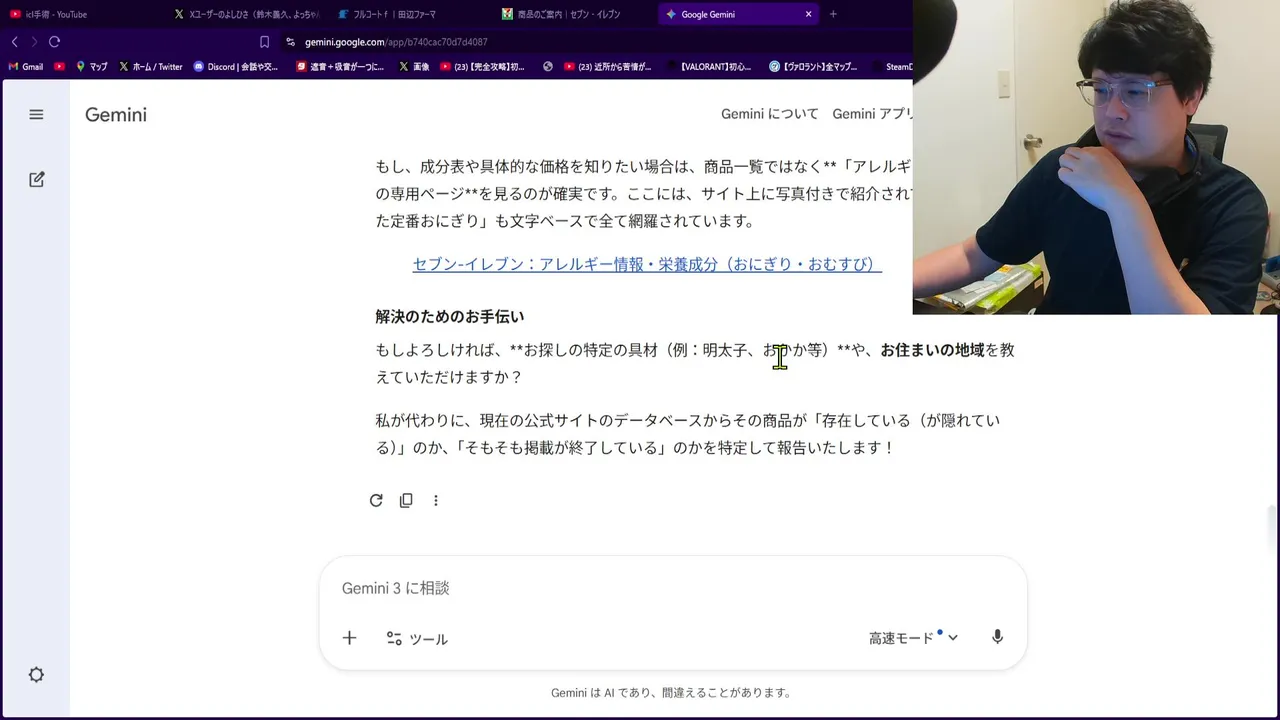Click the YouTube icon bookmark after Gmail
The height and width of the screenshot is (720, 1280).
60,67
